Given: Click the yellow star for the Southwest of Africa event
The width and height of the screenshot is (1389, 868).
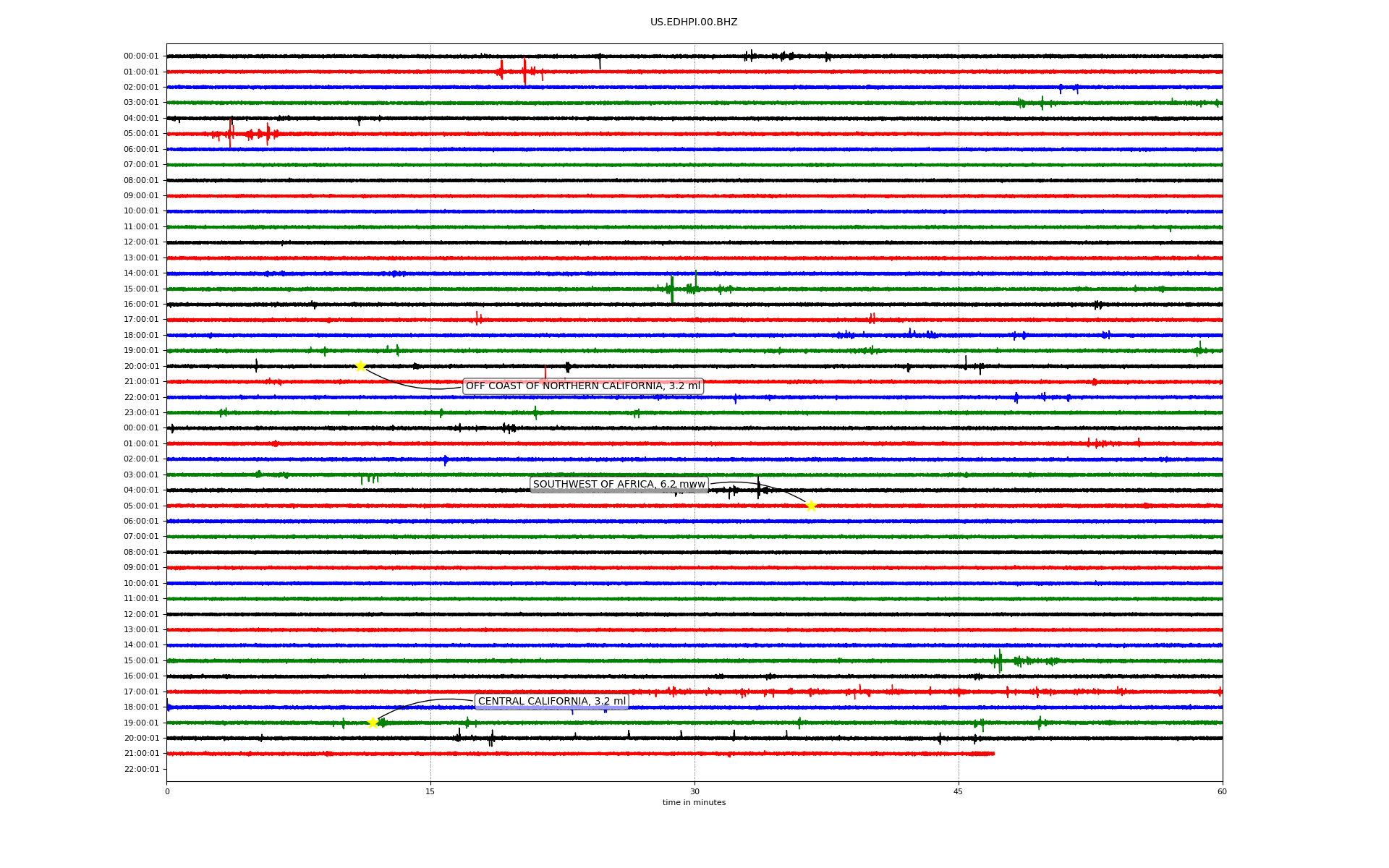Looking at the screenshot, I should (x=811, y=506).
